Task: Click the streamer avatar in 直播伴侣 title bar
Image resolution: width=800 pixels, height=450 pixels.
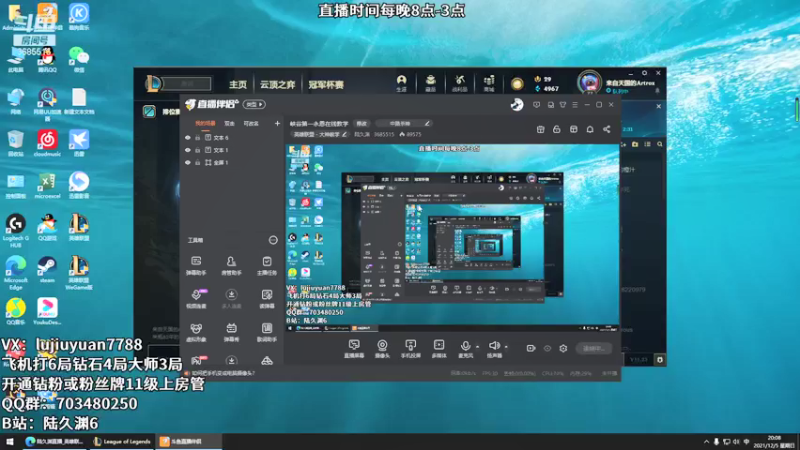Action: pos(517,104)
